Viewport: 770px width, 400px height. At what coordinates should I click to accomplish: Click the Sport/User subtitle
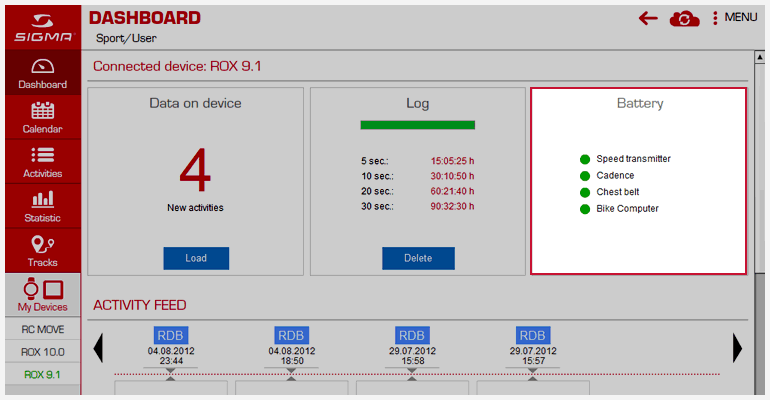[x=126, y=38]
